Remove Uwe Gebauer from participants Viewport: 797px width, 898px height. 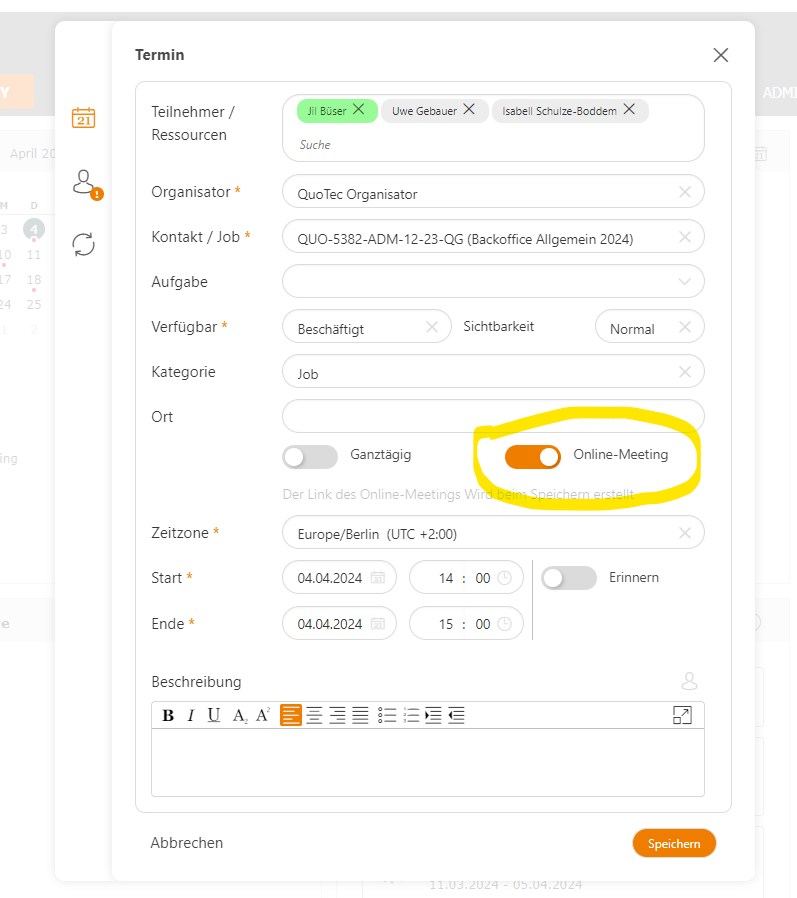pos(469,109)
